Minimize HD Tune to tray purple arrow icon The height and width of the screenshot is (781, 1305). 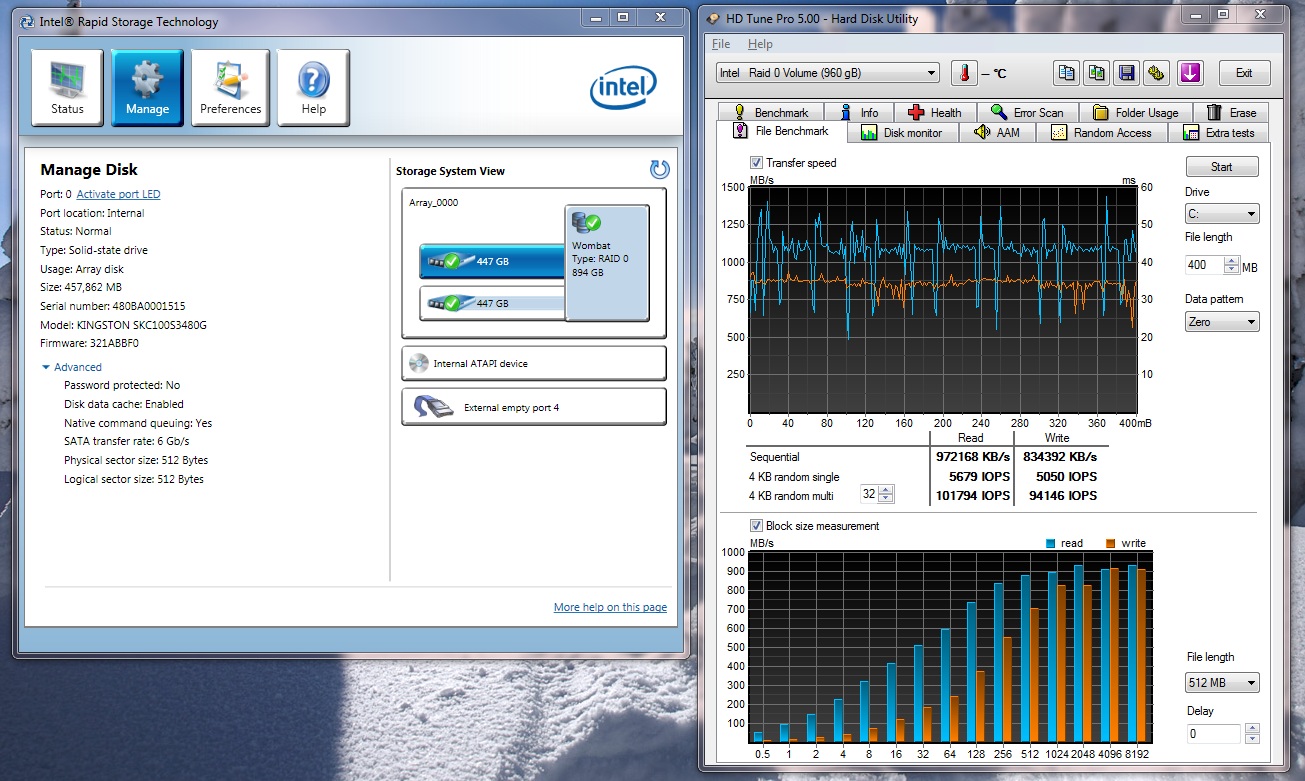pos(1189,73)
